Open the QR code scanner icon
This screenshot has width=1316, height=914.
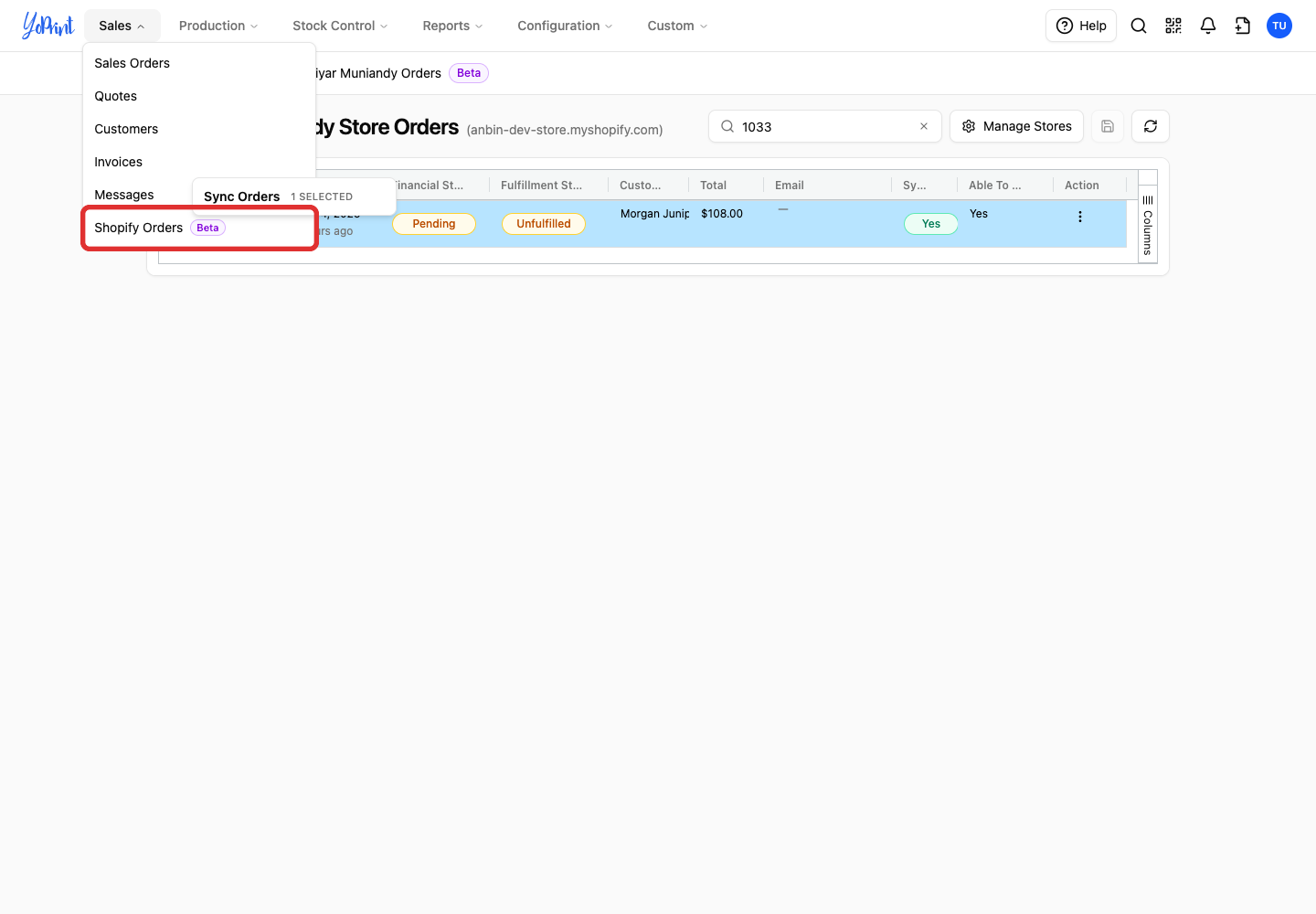(1173, 26)
